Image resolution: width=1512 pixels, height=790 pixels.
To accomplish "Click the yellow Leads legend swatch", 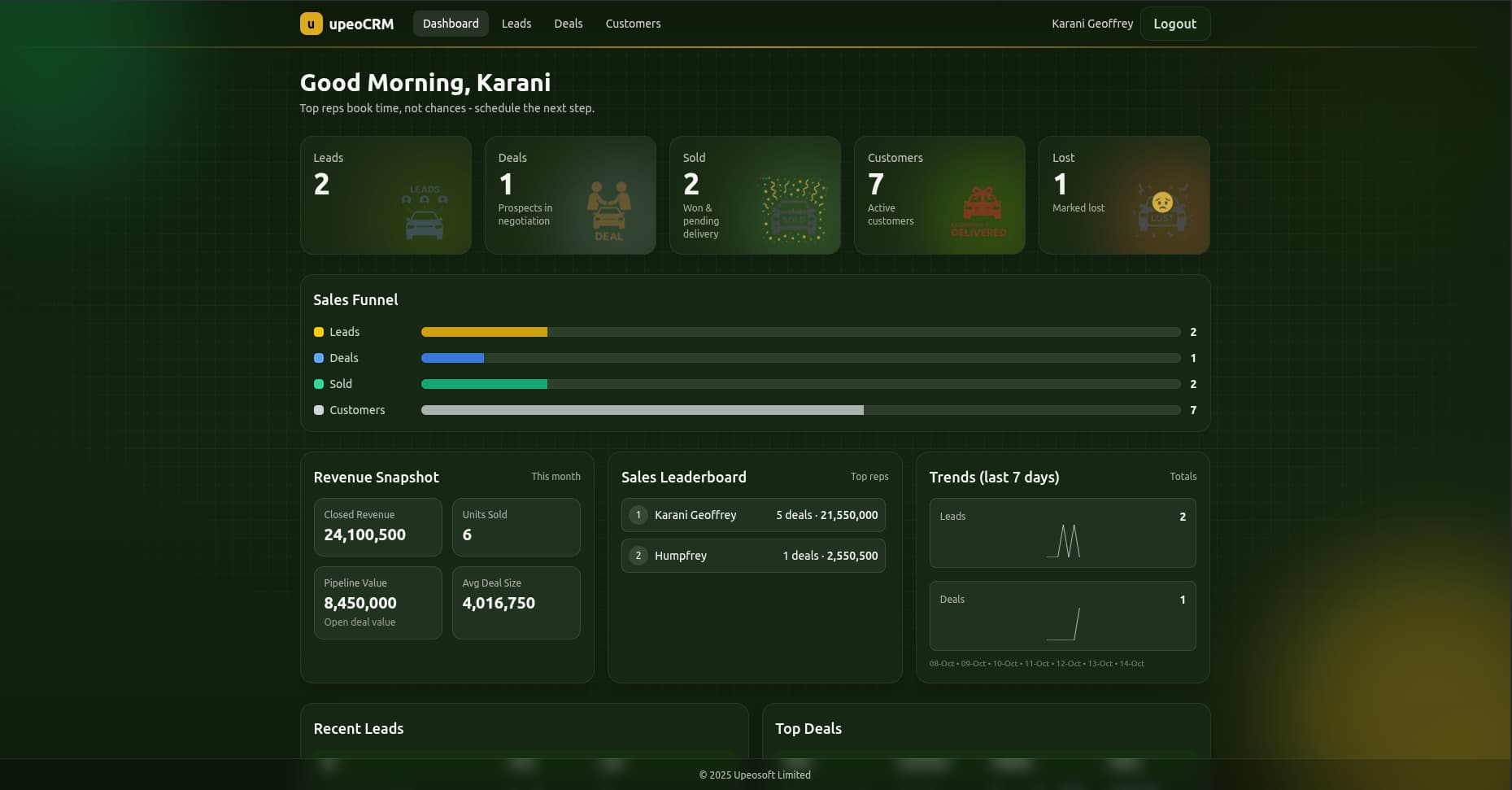I will (x=319, y=332).
